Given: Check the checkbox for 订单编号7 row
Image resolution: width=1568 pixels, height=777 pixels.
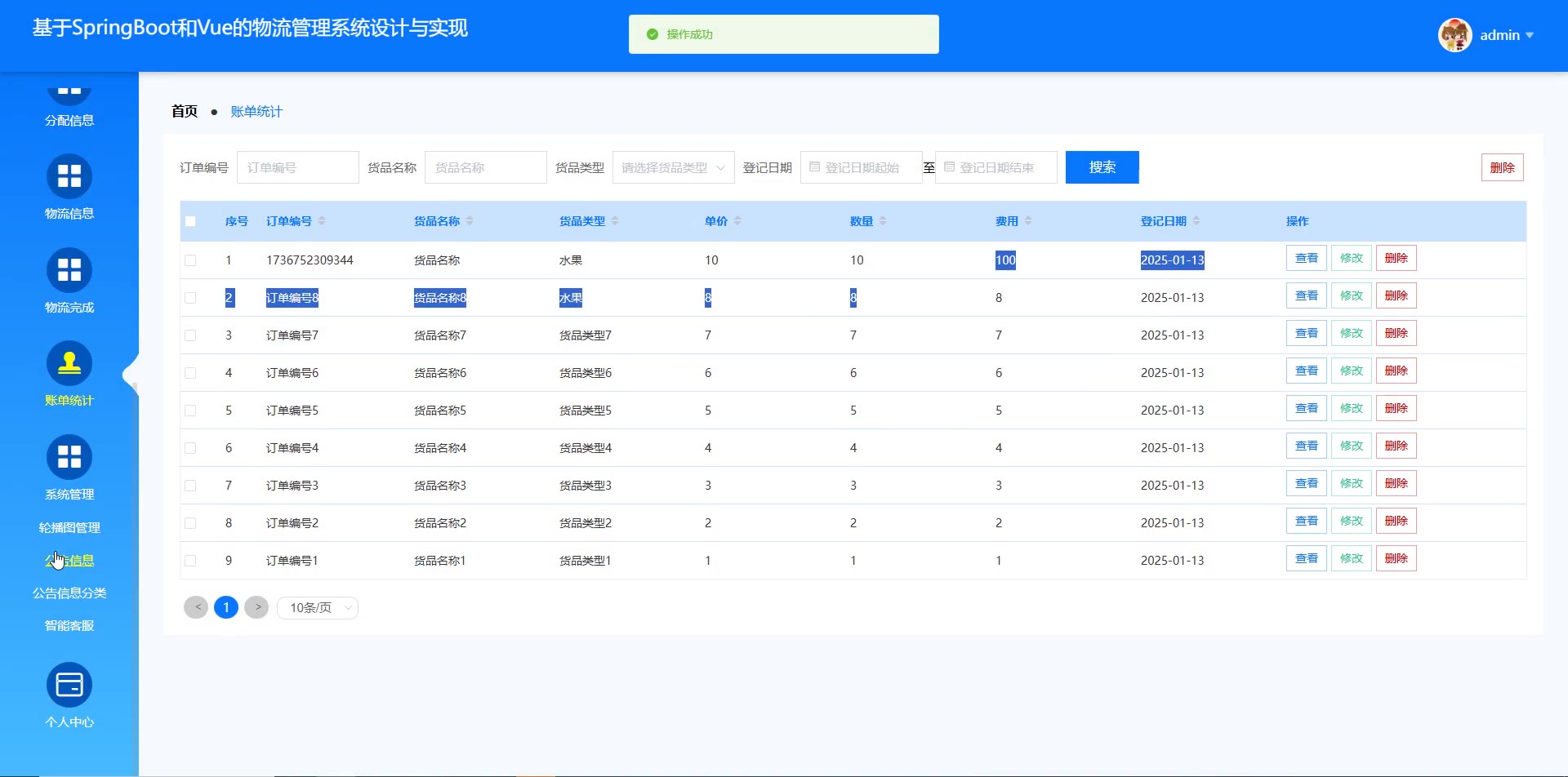Looking at the screenshot, I should [190, 335].
